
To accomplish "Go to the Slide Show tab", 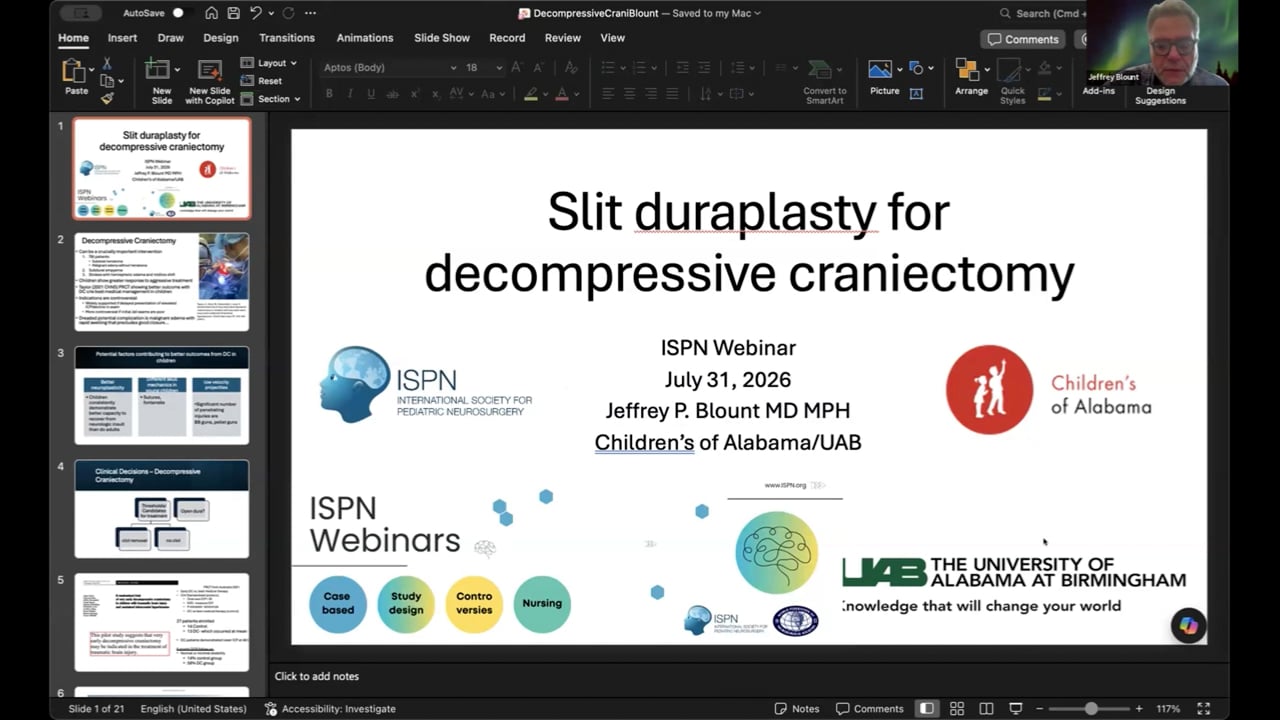I will (x=442, y=38).
